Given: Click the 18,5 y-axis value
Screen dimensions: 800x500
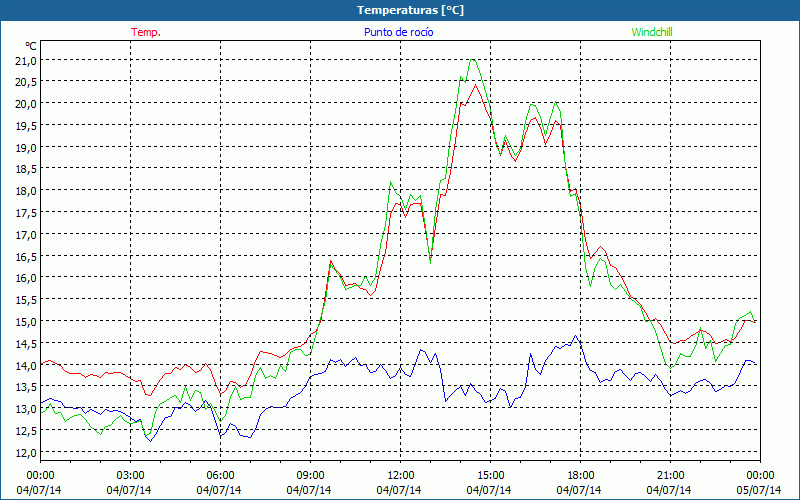Looking at the screenshot, I should (26, 169).
